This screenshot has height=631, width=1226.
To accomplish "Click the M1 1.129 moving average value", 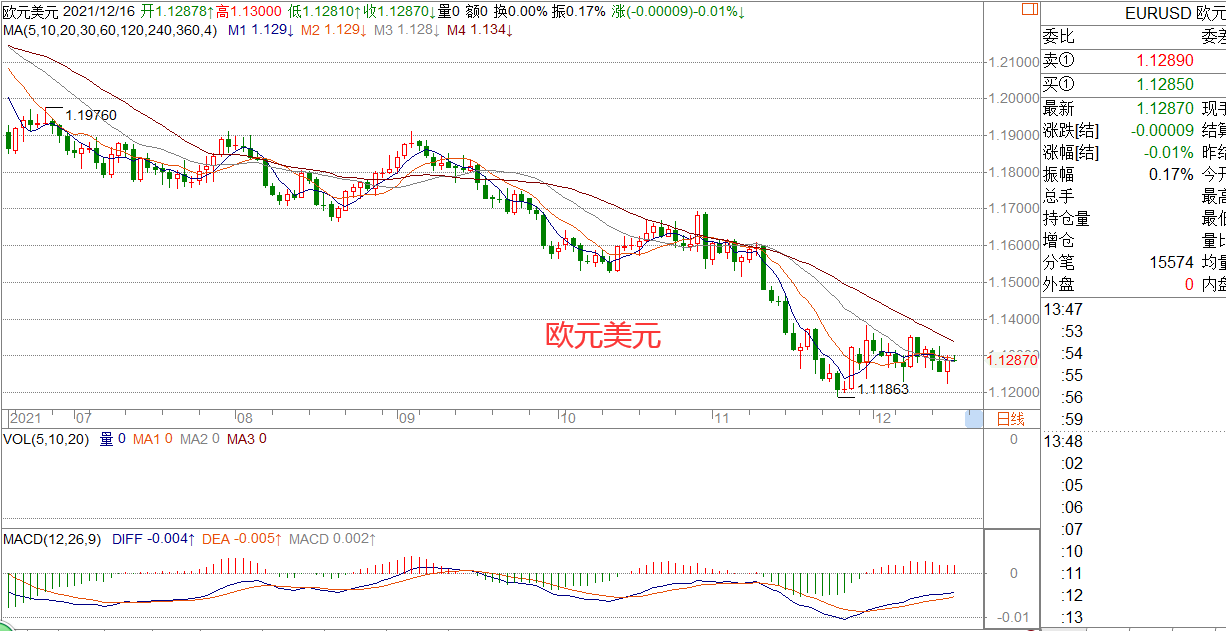I will pos(260,31).
